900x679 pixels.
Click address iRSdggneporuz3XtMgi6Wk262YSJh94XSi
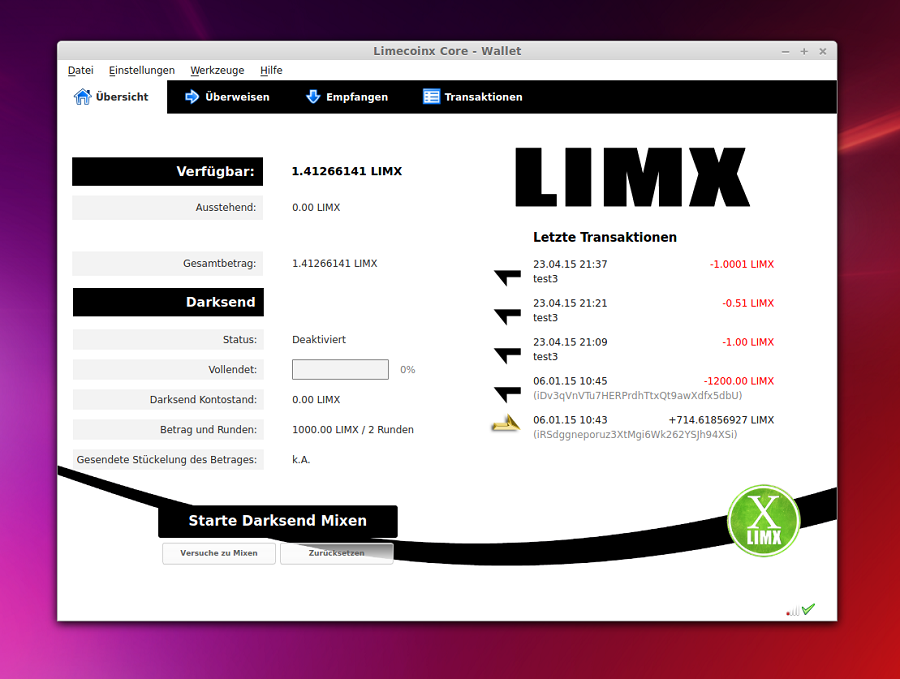635,434
